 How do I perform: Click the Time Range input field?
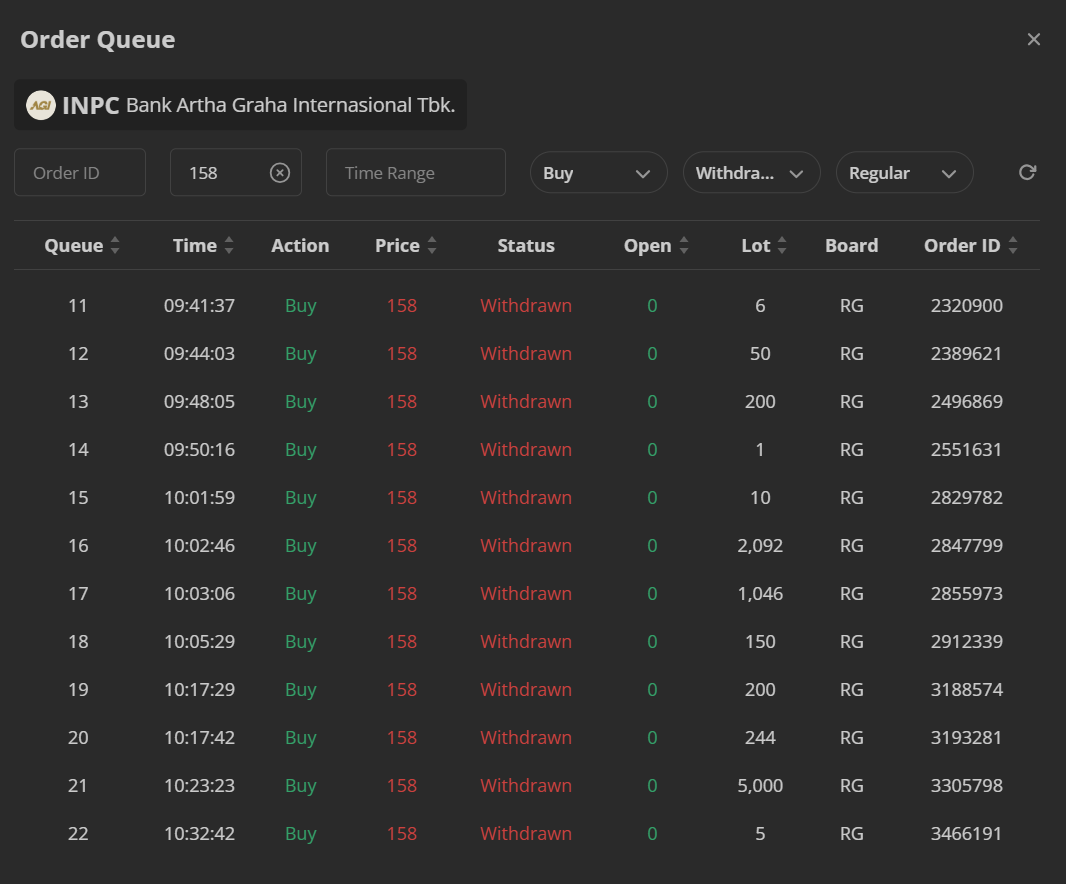[415, 173]
